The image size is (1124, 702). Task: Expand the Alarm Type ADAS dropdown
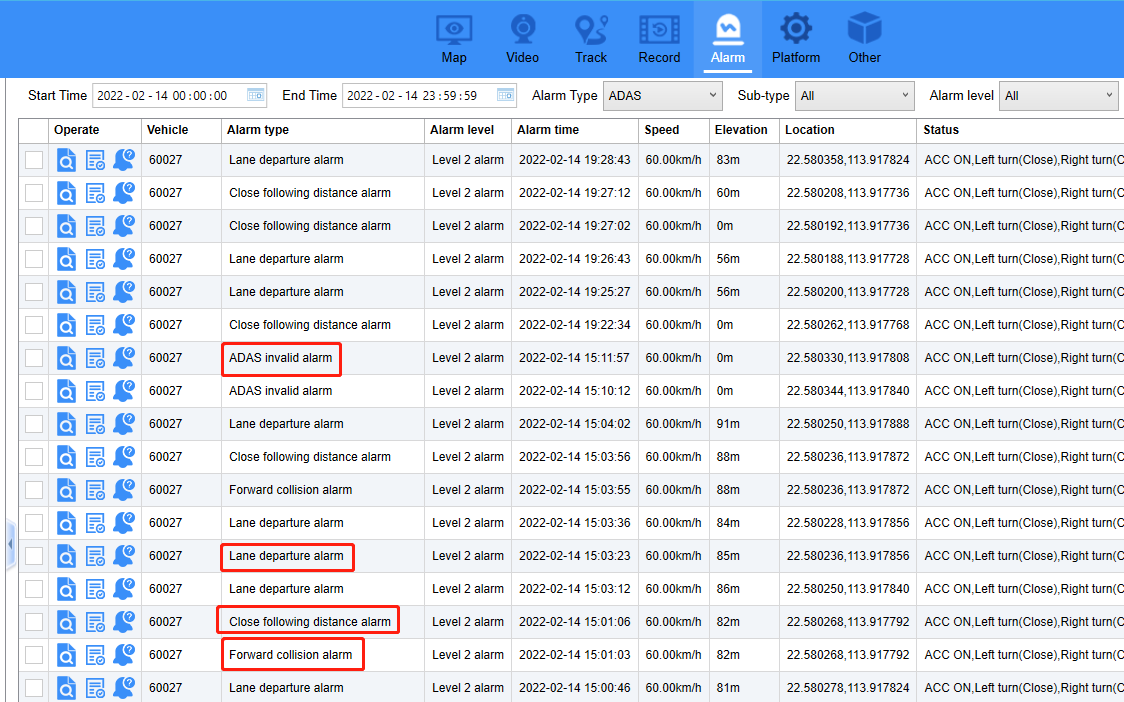point(662,96)
